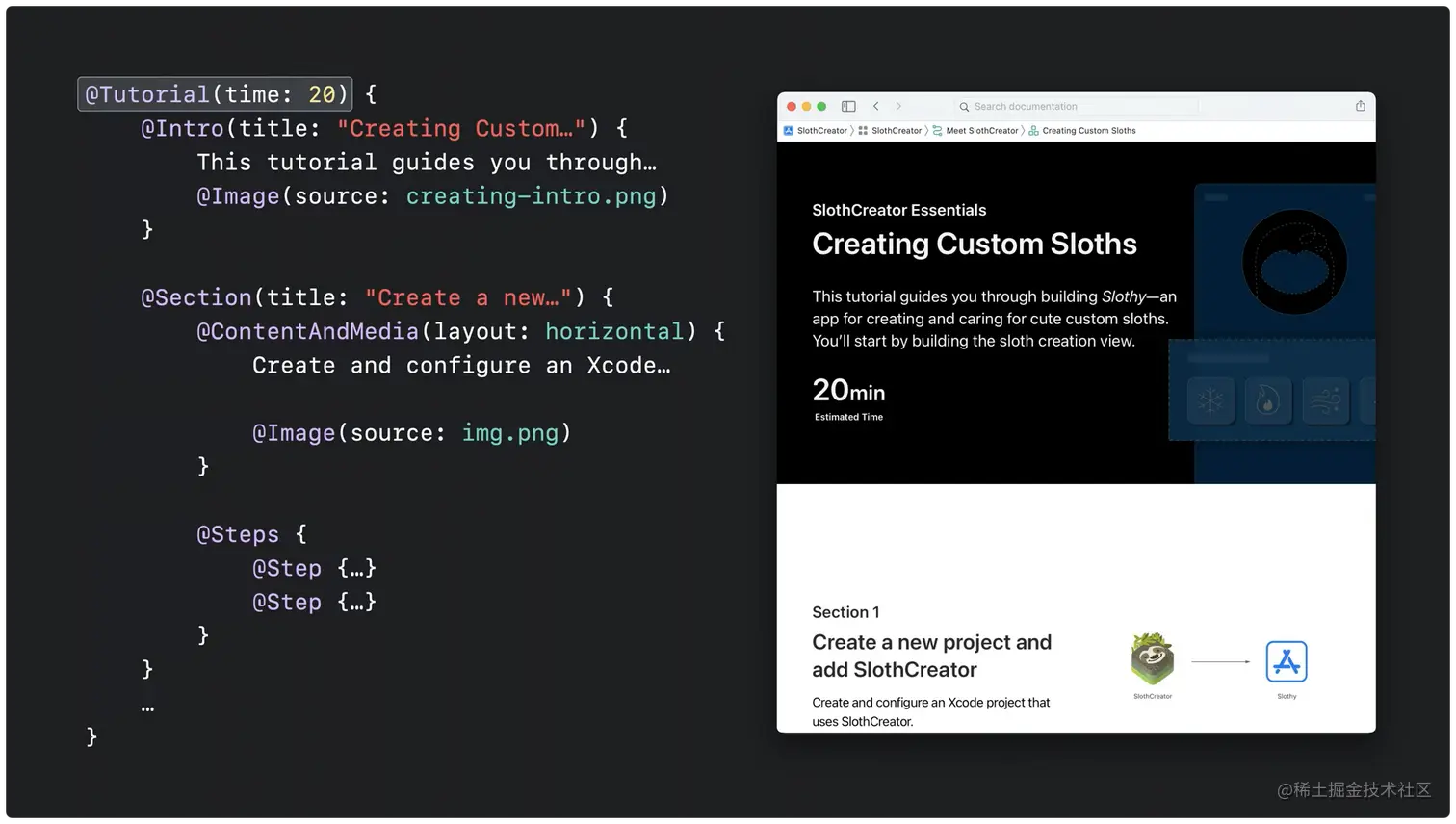Go back with the left chevron
Viewport: 1456px width, 824px height.
click(875, 107)
